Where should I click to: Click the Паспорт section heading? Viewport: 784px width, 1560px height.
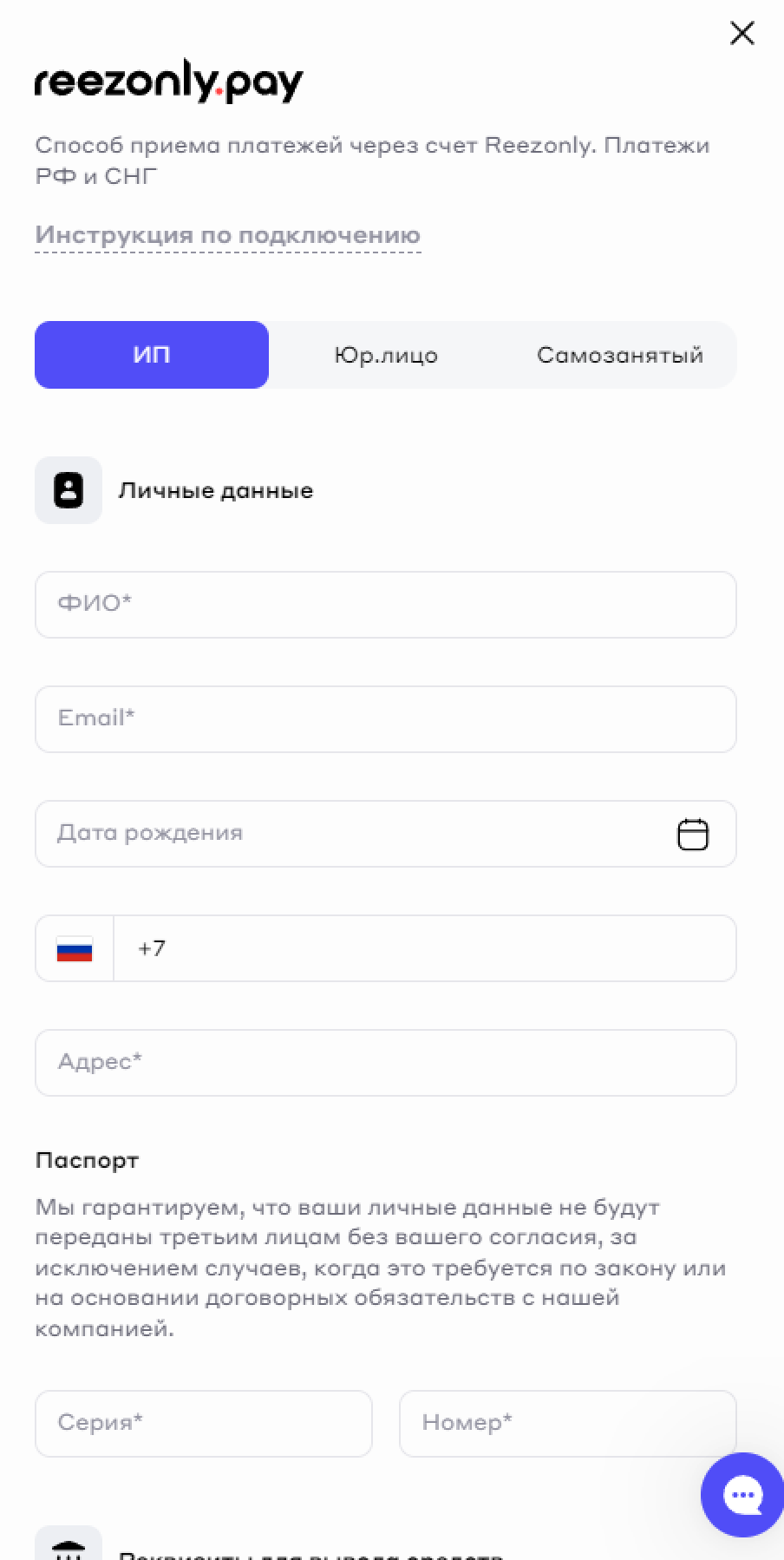[87, 1161]
